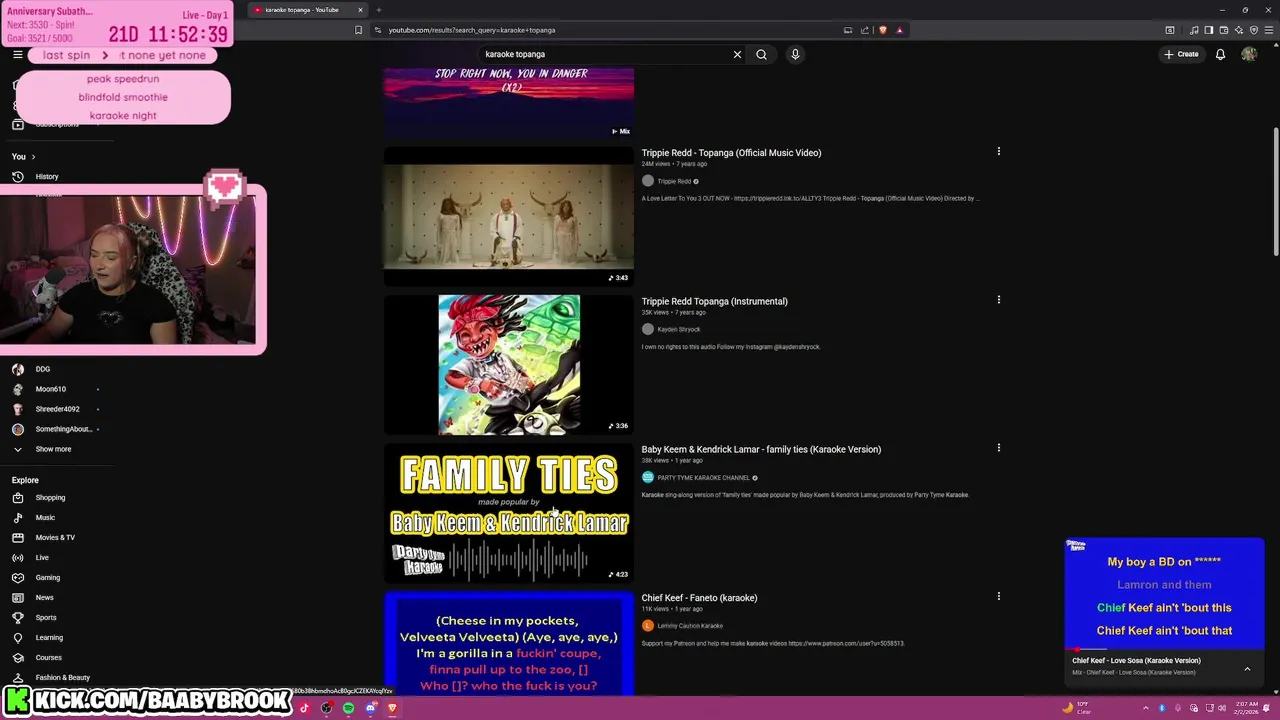Screen dimensions: 1280x720
Task: Click the address bar URL
Action: [472, 30]
